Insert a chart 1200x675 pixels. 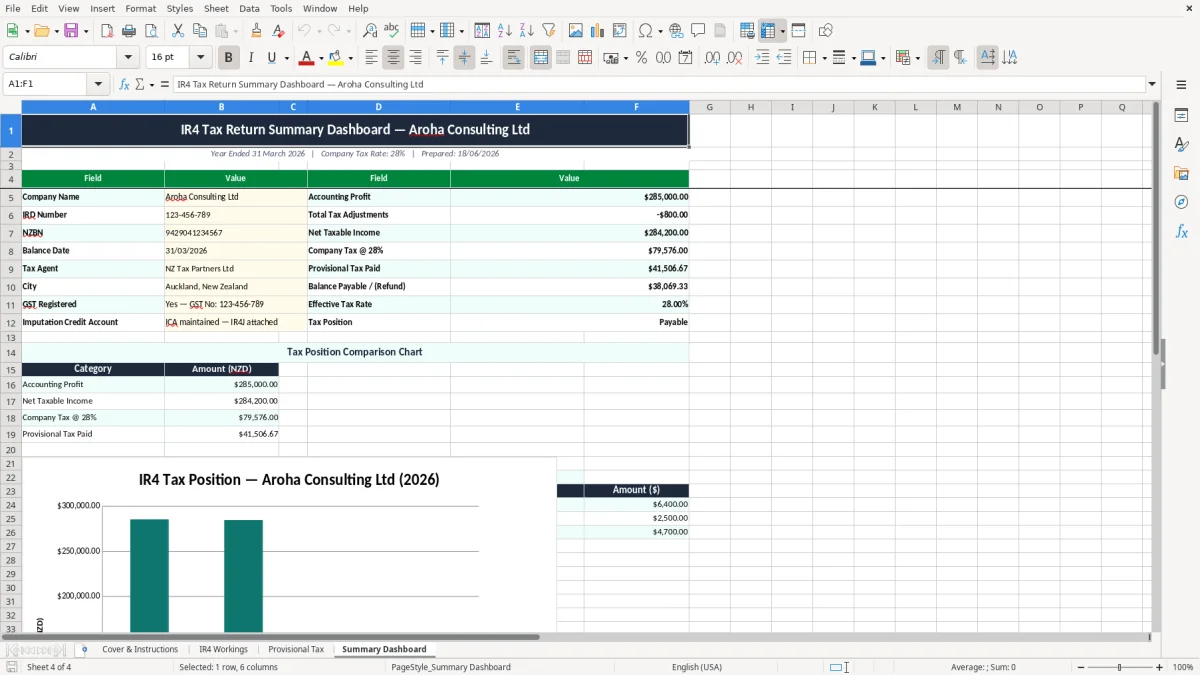tap(598, 31)
